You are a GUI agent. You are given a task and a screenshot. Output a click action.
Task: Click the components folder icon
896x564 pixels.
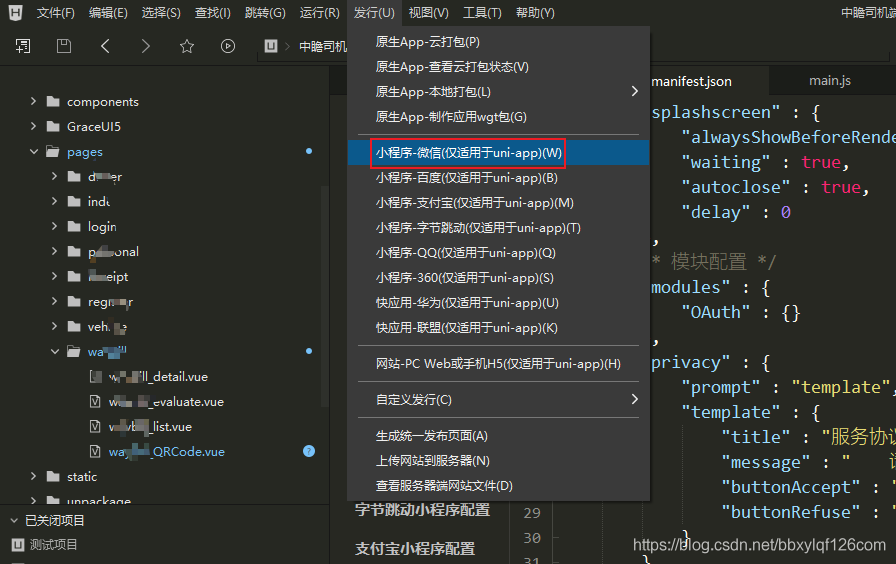click(x=53, y=102)
